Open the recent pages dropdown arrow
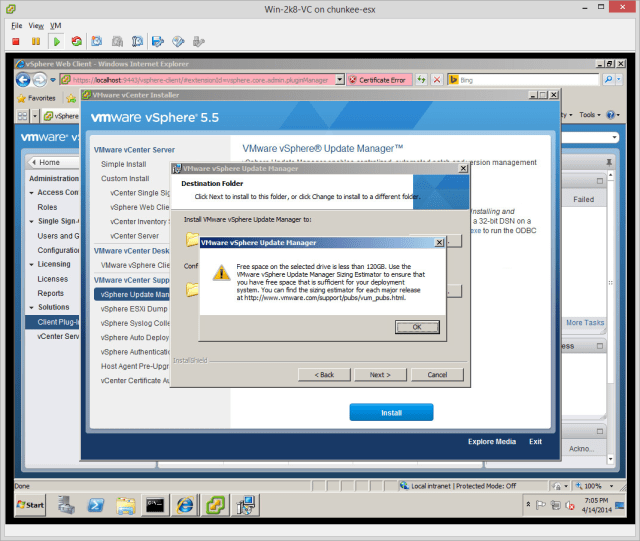Screen dimensions: 640x541 coord(53,80)
